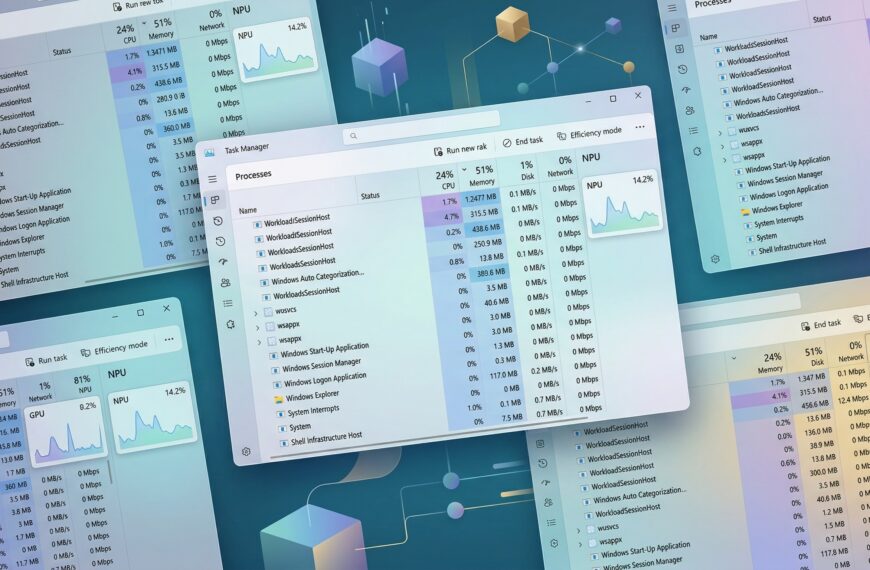Image resolution: width=870 pixels, height=570 pixels.
Task: Open three-dot more options in bottom-left window
Action: coord(169,339)
